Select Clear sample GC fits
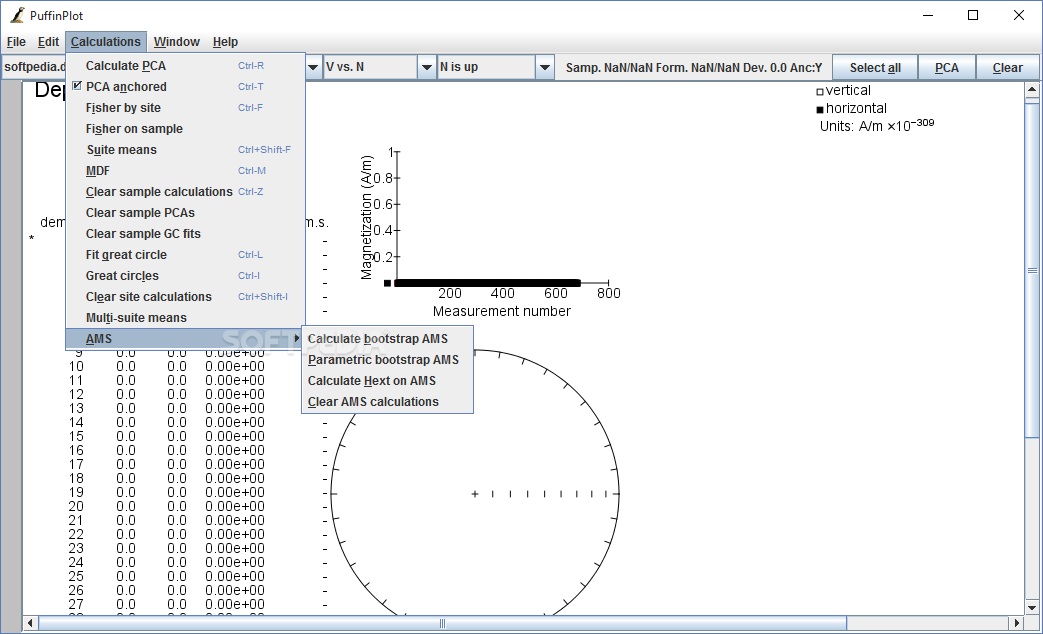 186,234
